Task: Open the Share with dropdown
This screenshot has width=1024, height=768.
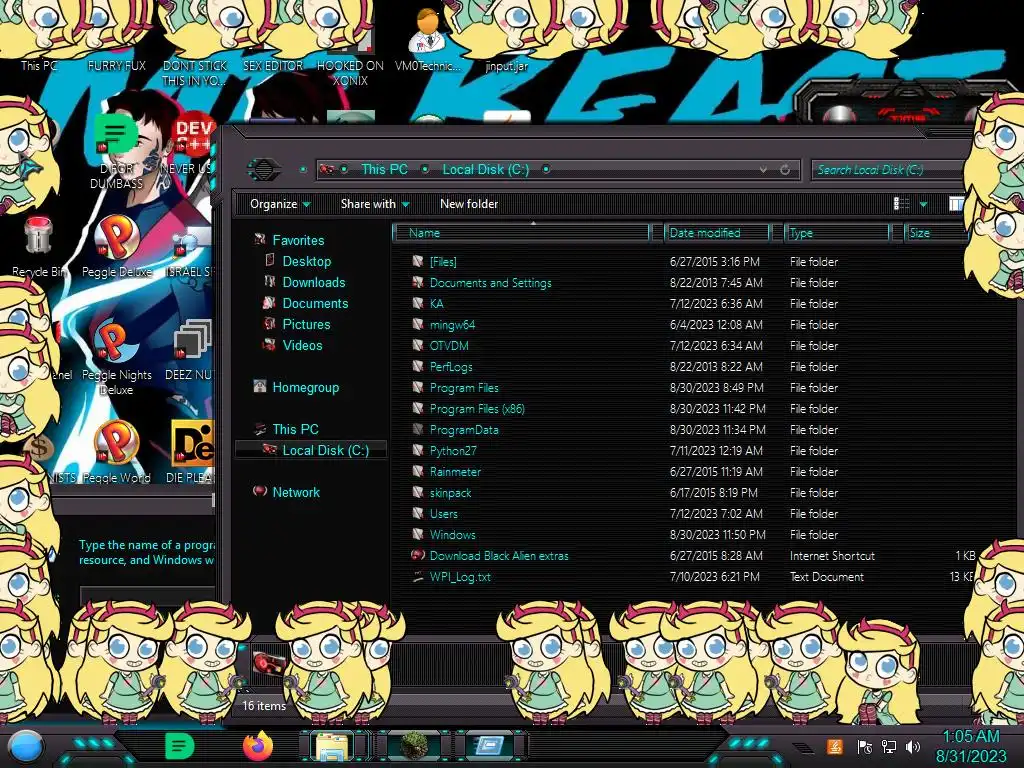Action: [375, 204]
